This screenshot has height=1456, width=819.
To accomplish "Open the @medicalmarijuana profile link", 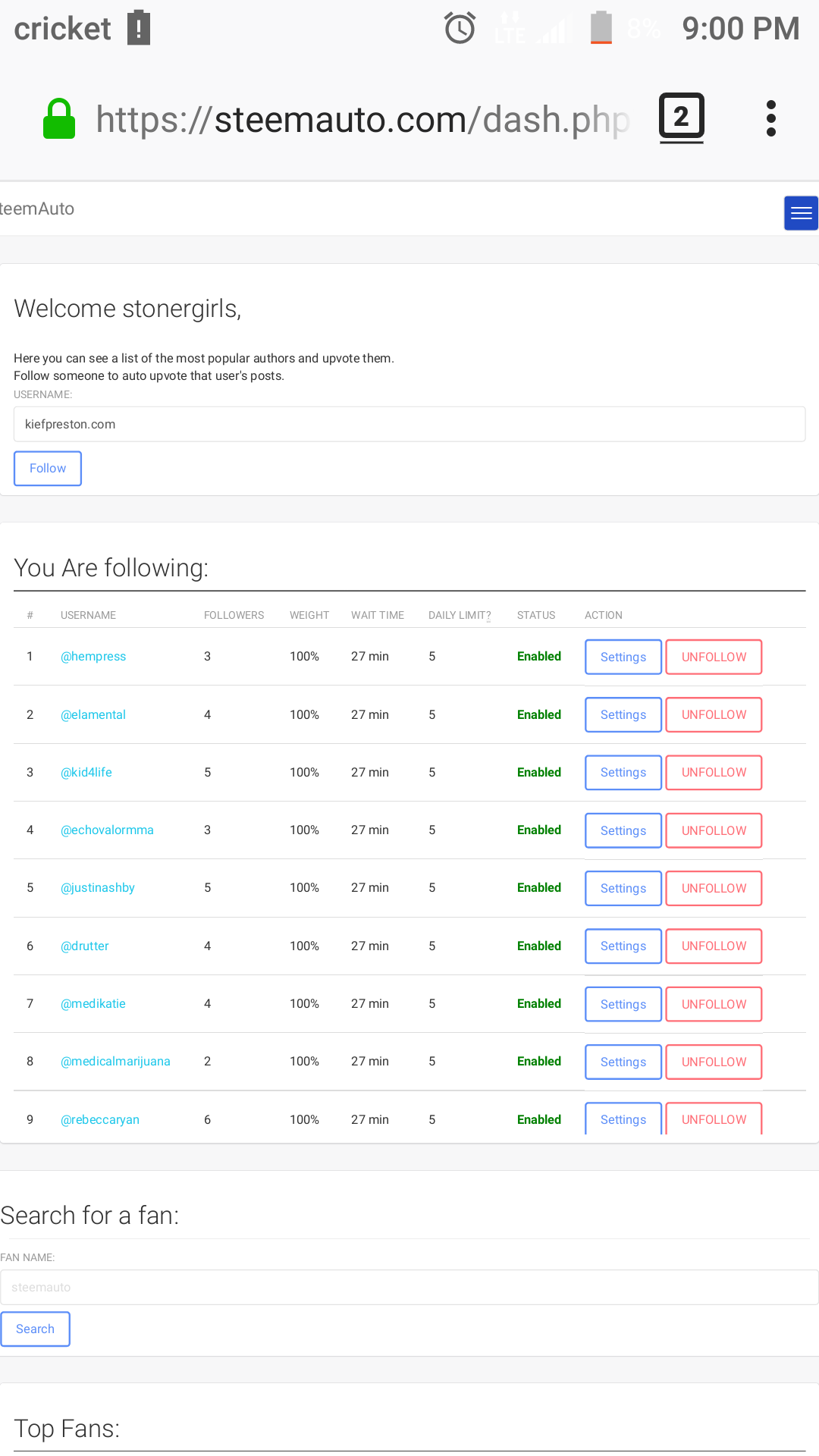I will [x=115, y=1061].
